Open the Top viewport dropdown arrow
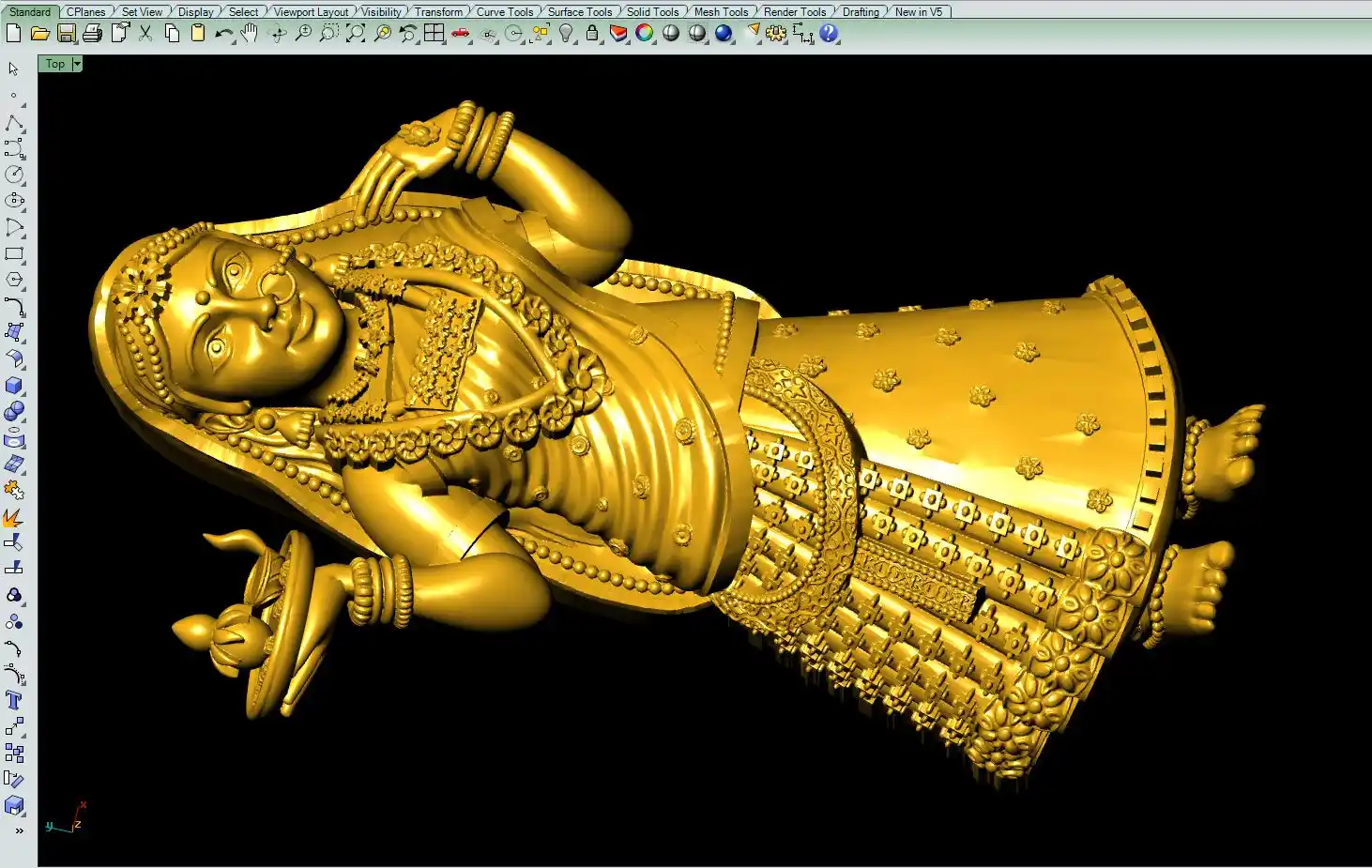Screen dimensions: 1372x868 tap(77, 64)
